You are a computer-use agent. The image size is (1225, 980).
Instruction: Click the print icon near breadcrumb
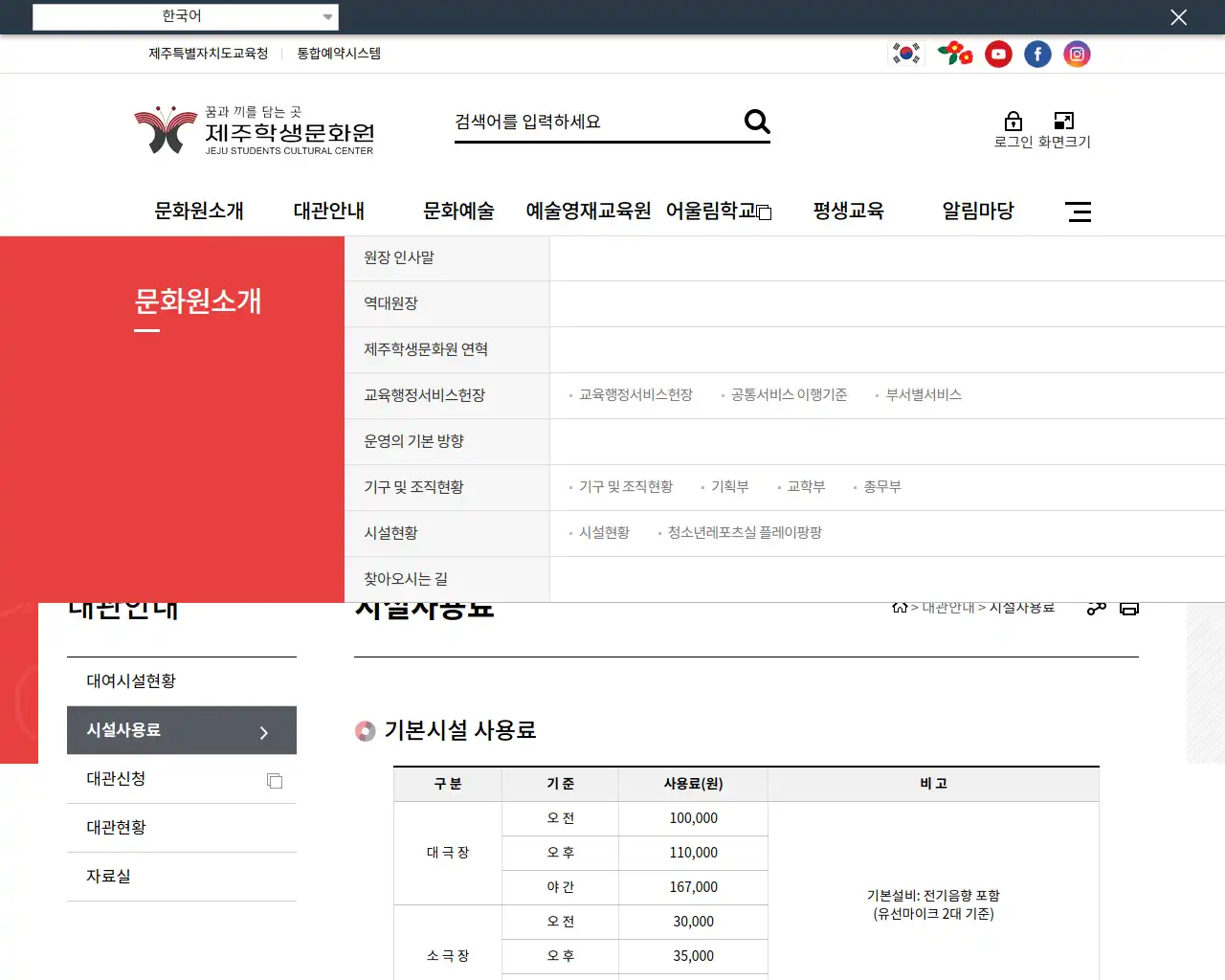pyautogui.click(x=1129, y=609)
